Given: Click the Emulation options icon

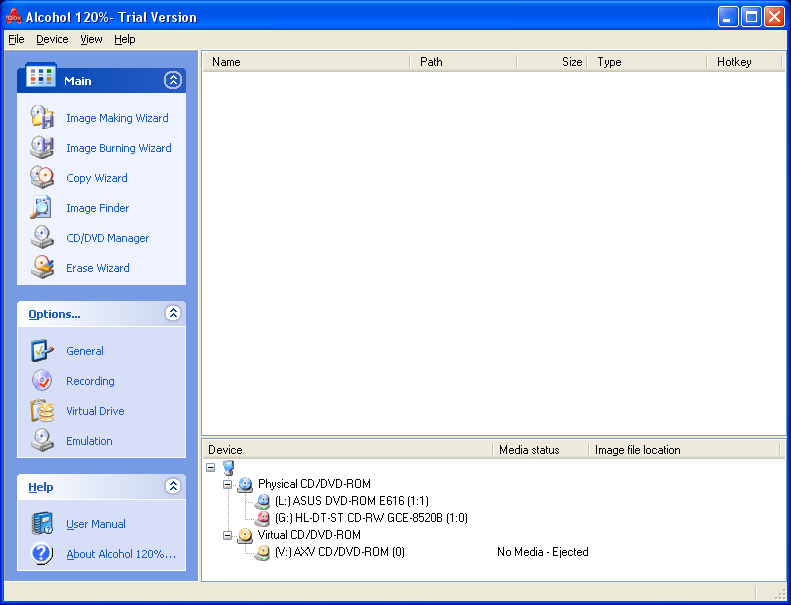Looking at the screenshot, I should pos(42,440).
